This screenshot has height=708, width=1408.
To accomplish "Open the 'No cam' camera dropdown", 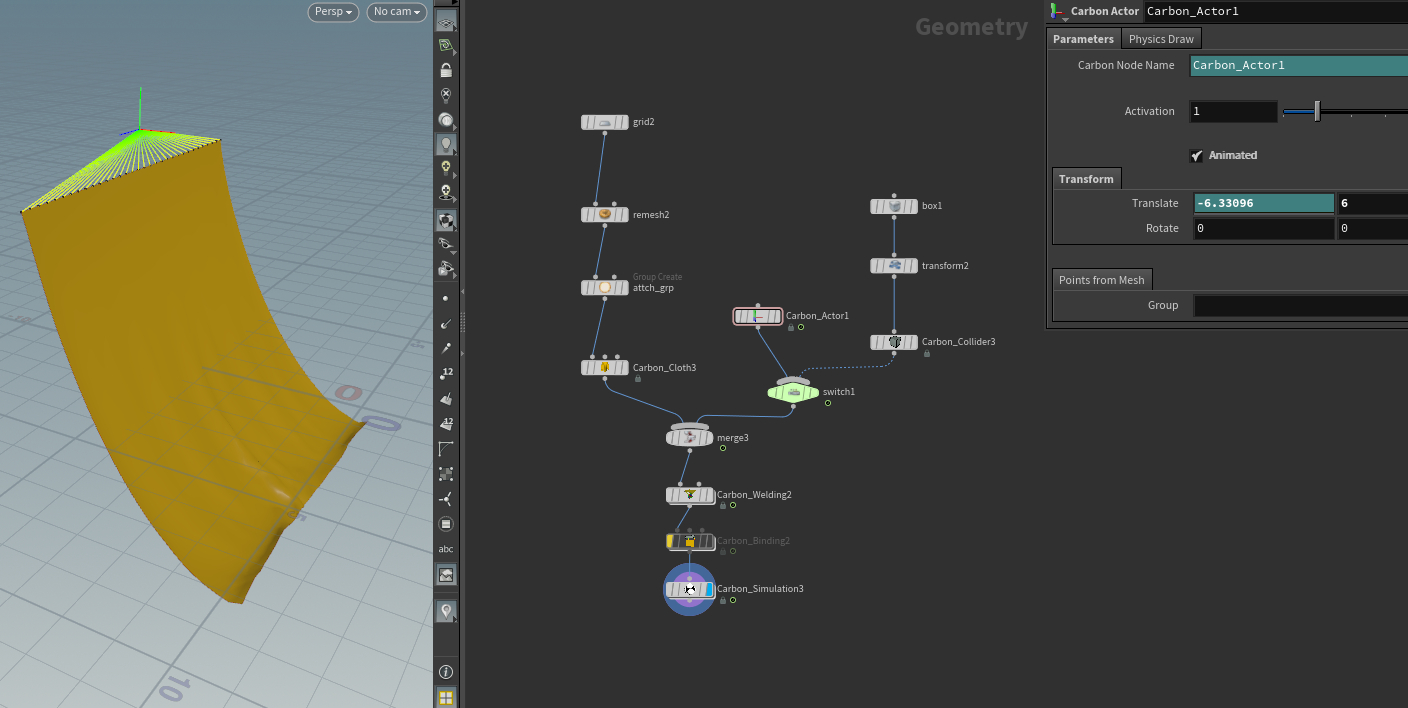I will 396,12.
